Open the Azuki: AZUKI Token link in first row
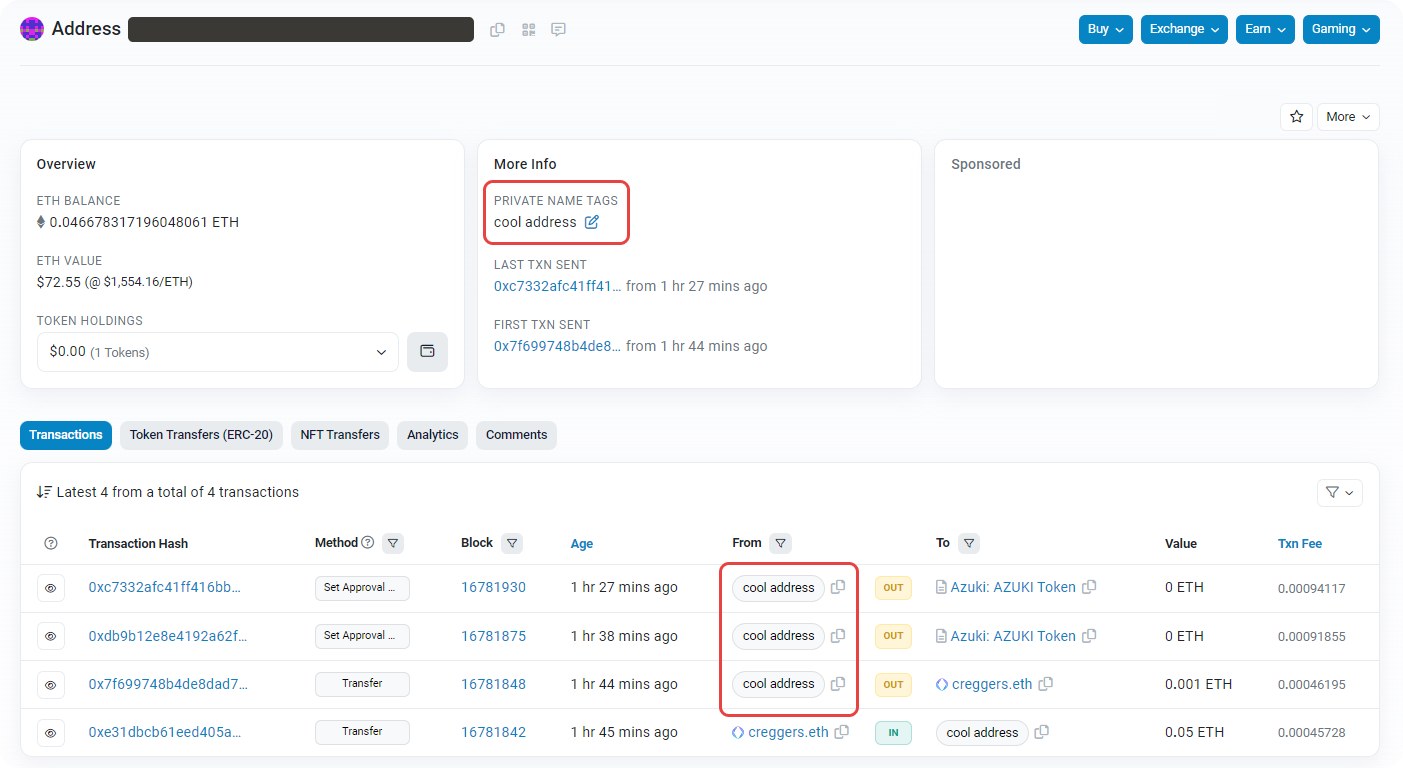1403x768 pixels. click(1012, 588)
